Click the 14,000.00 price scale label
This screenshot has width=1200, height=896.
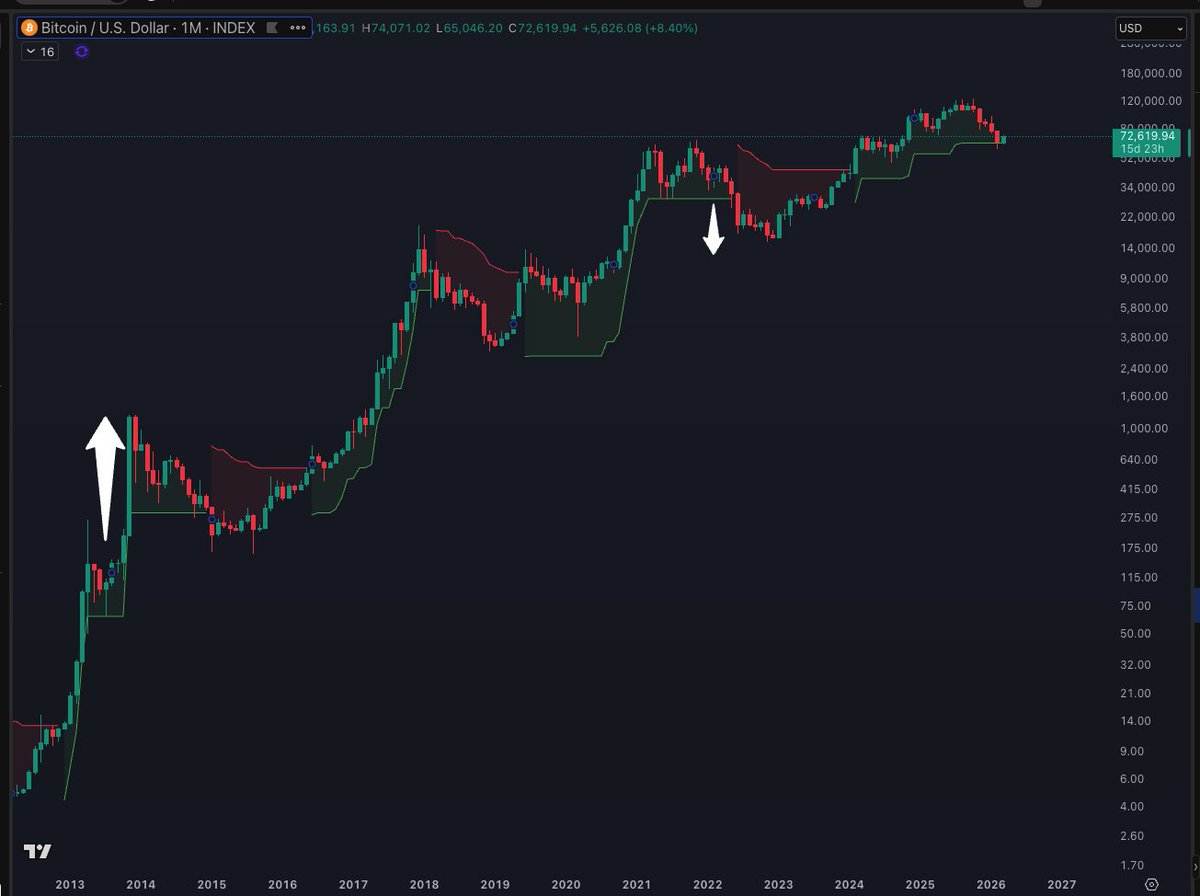(1145, 248)
